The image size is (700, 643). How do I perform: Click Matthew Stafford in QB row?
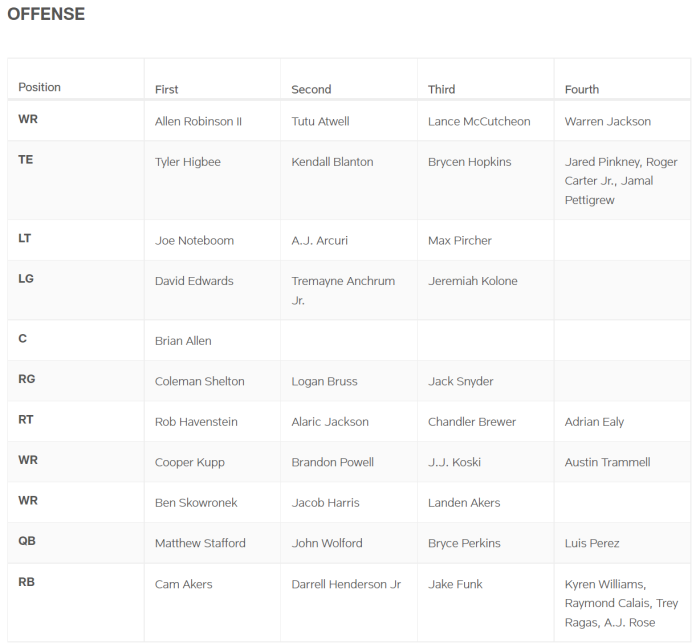pos(200,544)
